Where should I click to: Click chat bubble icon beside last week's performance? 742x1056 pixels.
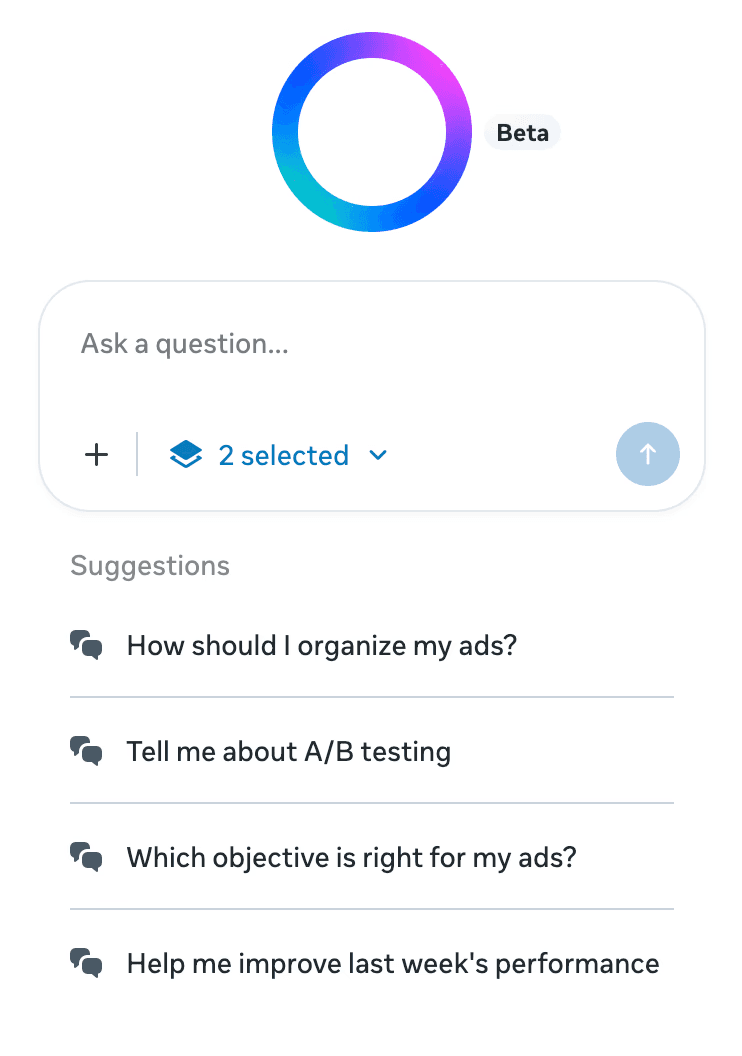(87, 964)
